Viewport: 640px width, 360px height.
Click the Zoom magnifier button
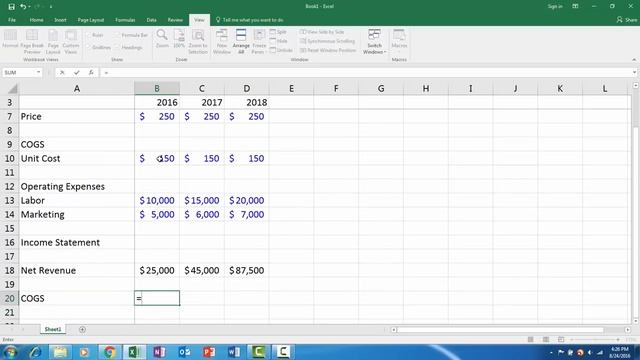162,39
